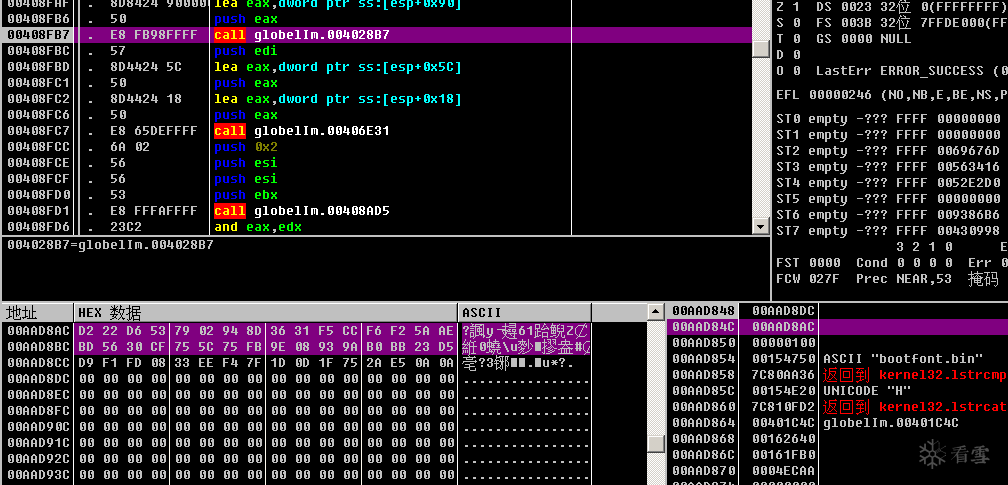Select the push ebx instruction
The height and width of the screenshot is (485, 1008).
pos(246,195)
